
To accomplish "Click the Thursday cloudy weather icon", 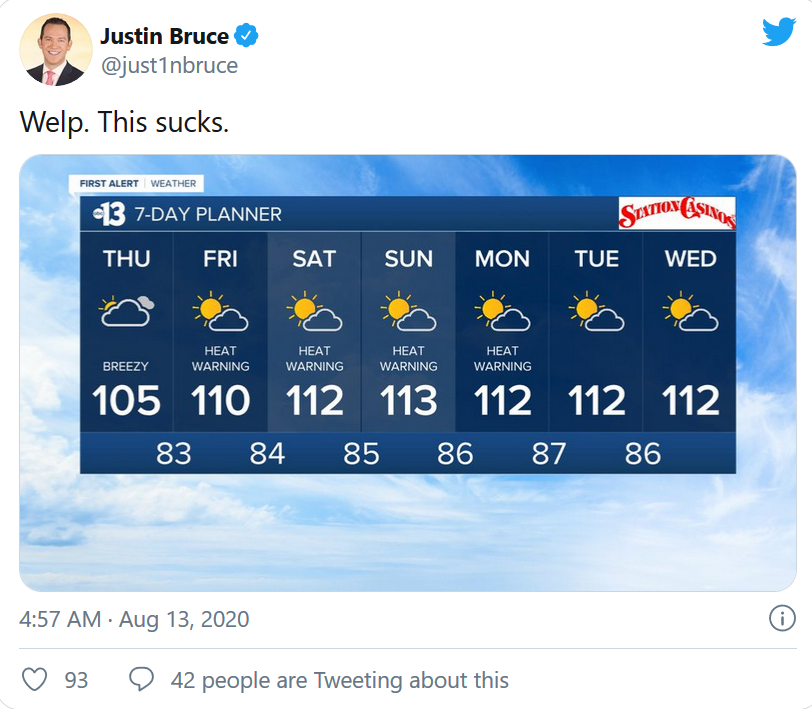I will (x=127, y=311).
